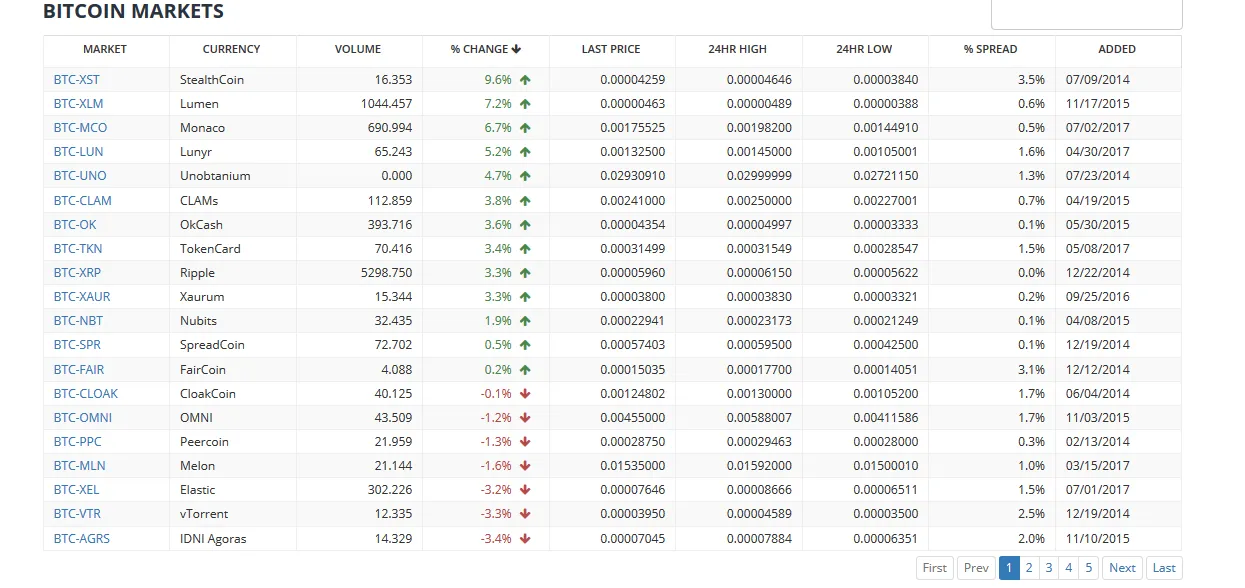Open the BTC-TKN market link
This screenshot has height=588, width=1245.
(x=78, y=248)
